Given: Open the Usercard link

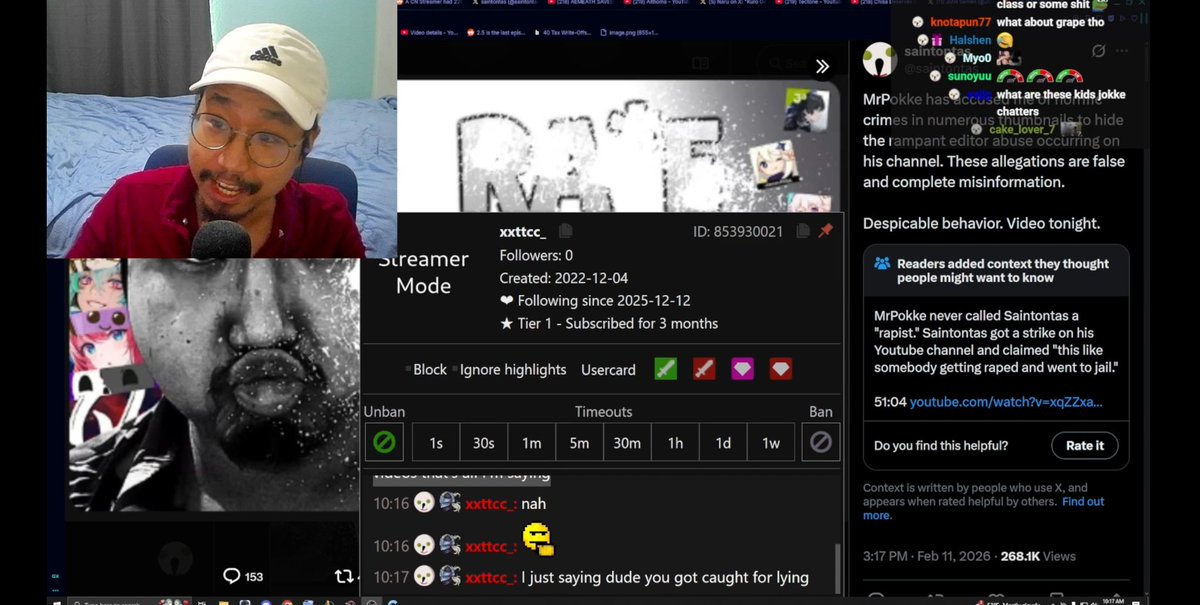Looking at the screenshot, I should (608, 369).
